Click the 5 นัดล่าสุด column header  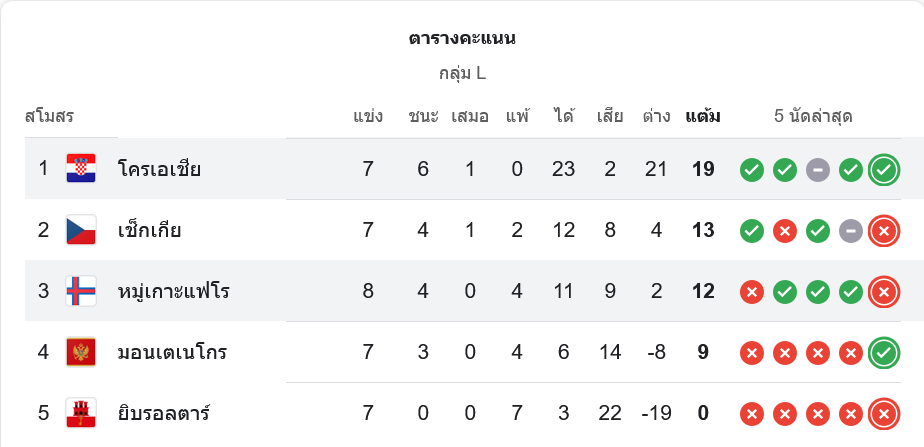812,116
